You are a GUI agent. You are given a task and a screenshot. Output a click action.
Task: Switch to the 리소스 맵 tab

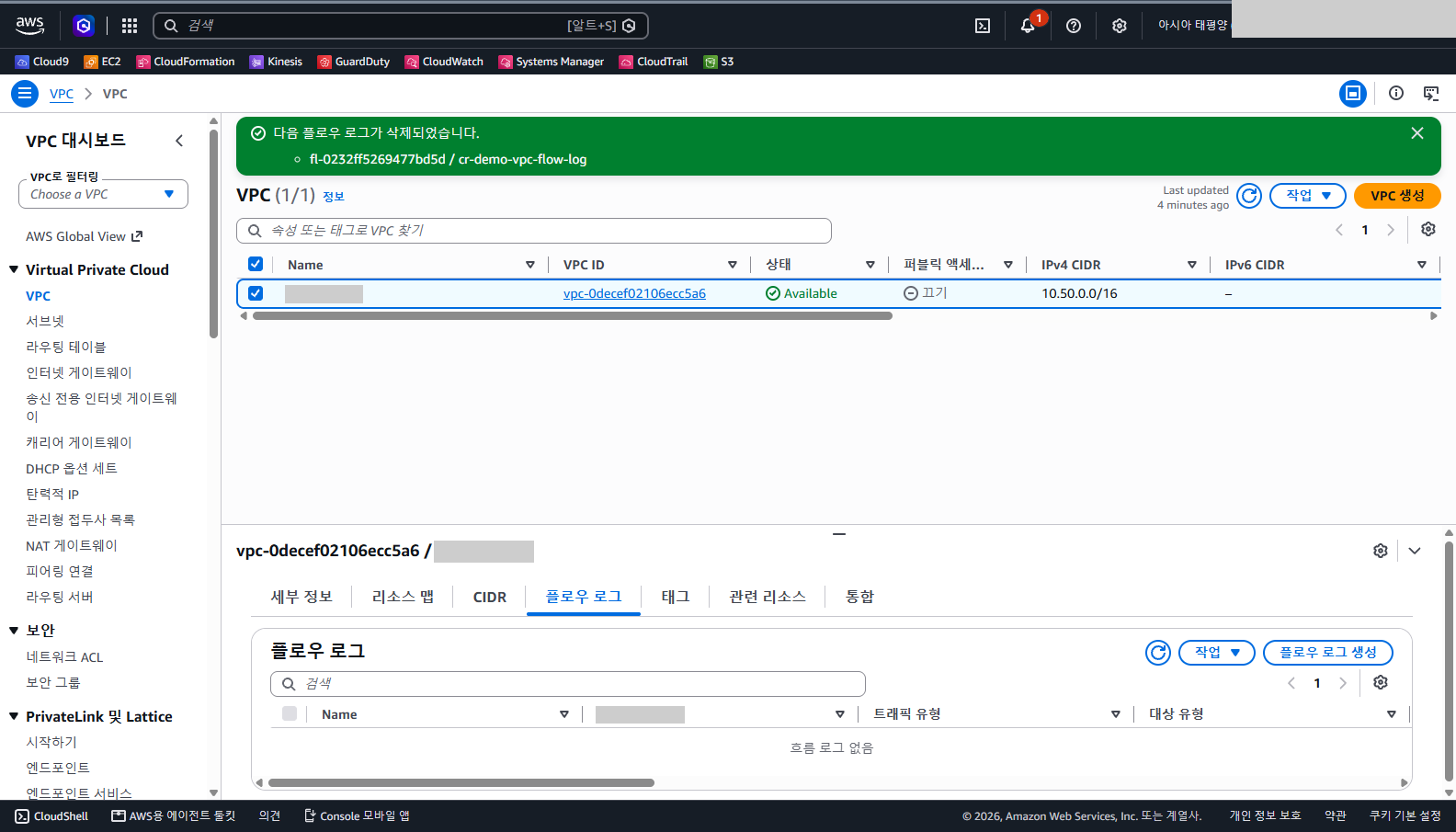403,597
